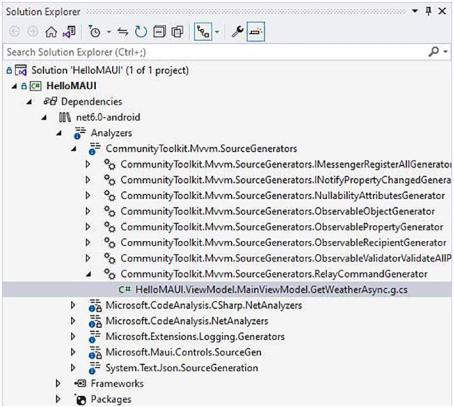Select the HelloMAUI project node

[71, 86]
